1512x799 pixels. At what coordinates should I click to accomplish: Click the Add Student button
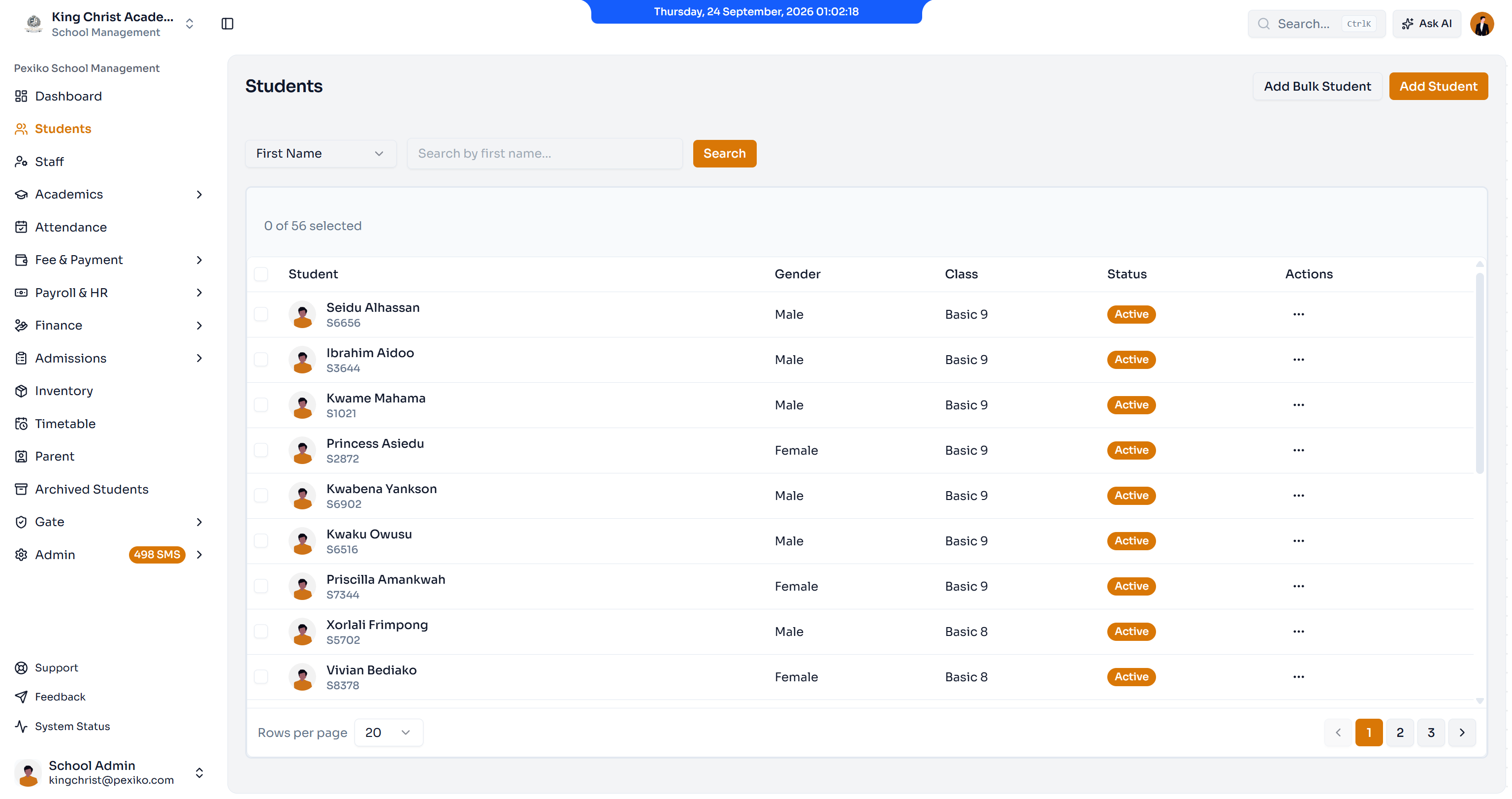coord(1438,86)
